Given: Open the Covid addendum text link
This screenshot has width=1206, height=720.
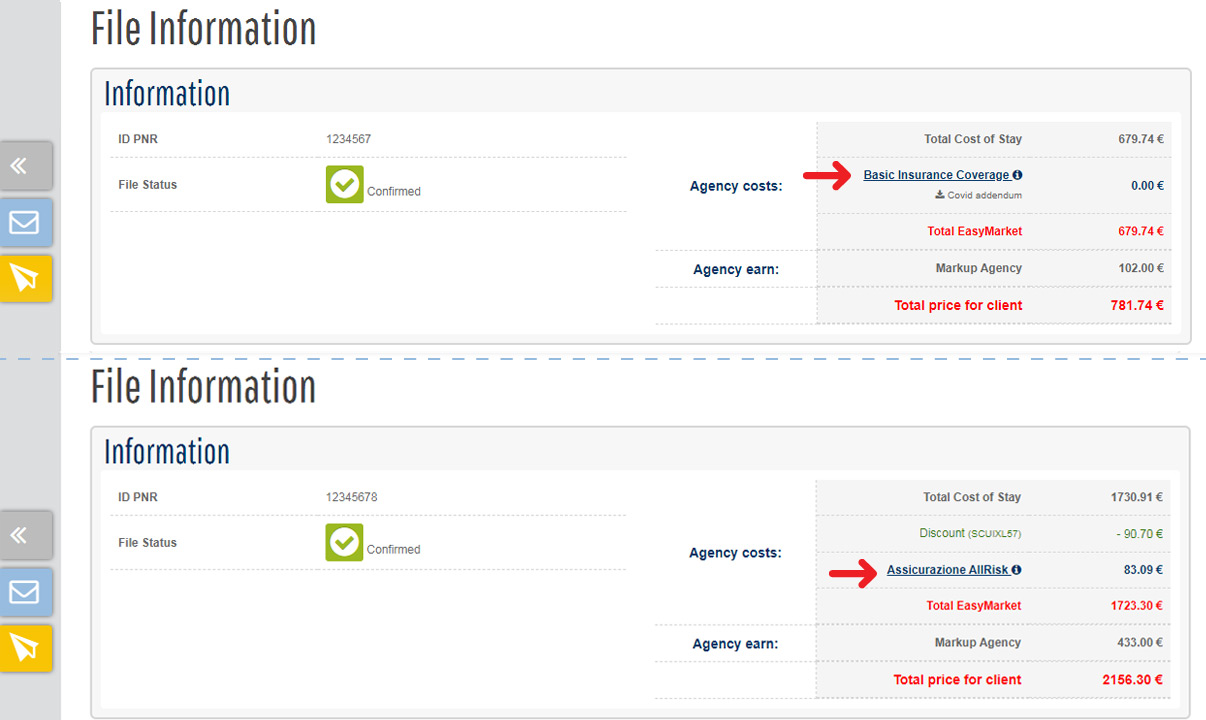Looking at the screenshot, I should tap(984, 195).
